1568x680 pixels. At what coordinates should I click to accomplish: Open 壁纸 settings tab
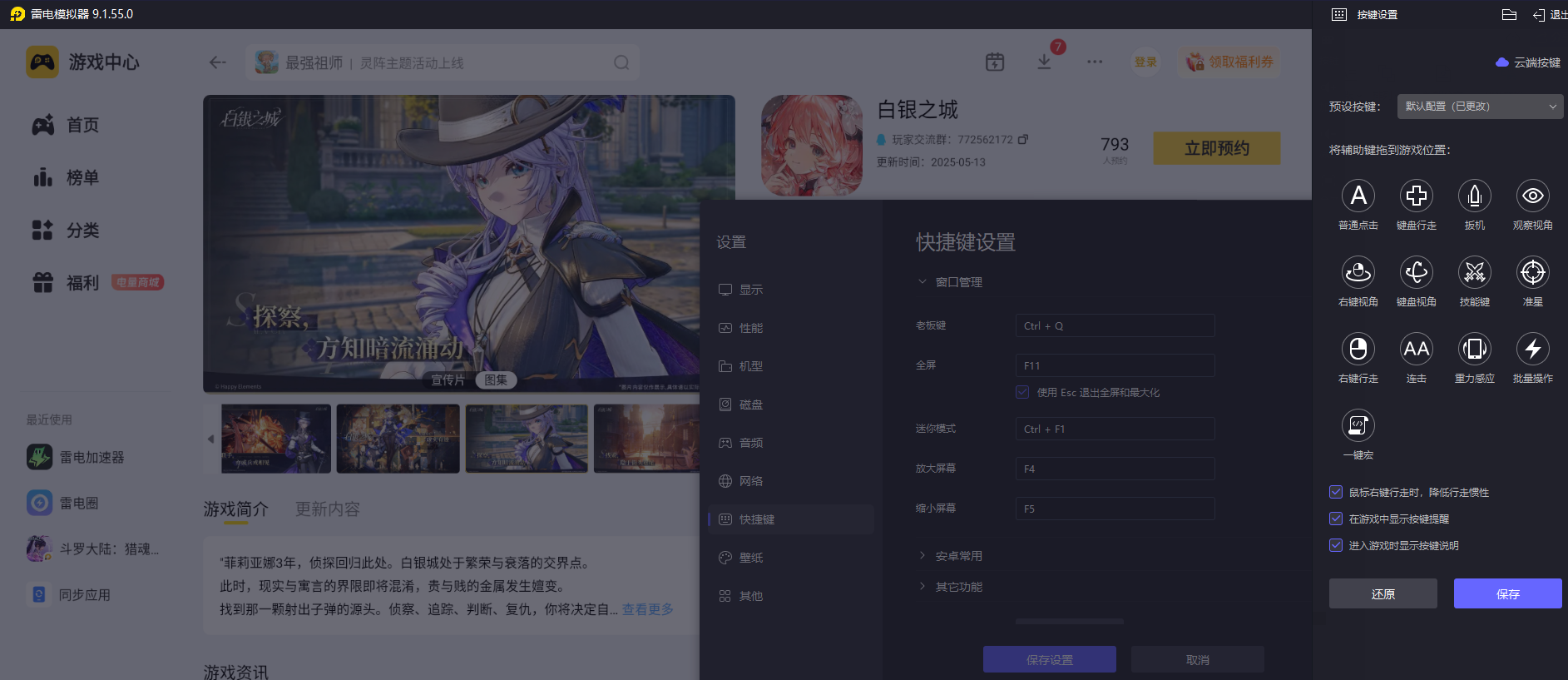(x=791, y=558)
